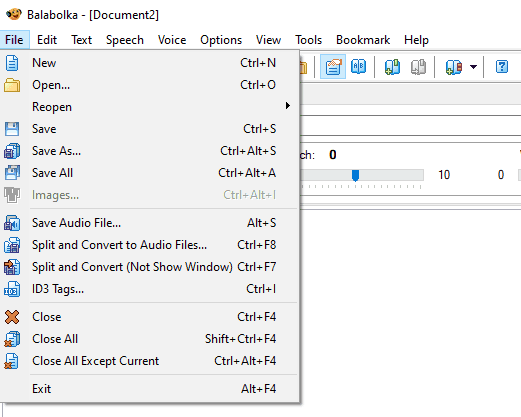Image resolution: width=521 pixels, height=417 pixels.
Task: Open the bookmark dropdown arrow in toolbar
Action: pyautogui.click(x=473, y=67)
